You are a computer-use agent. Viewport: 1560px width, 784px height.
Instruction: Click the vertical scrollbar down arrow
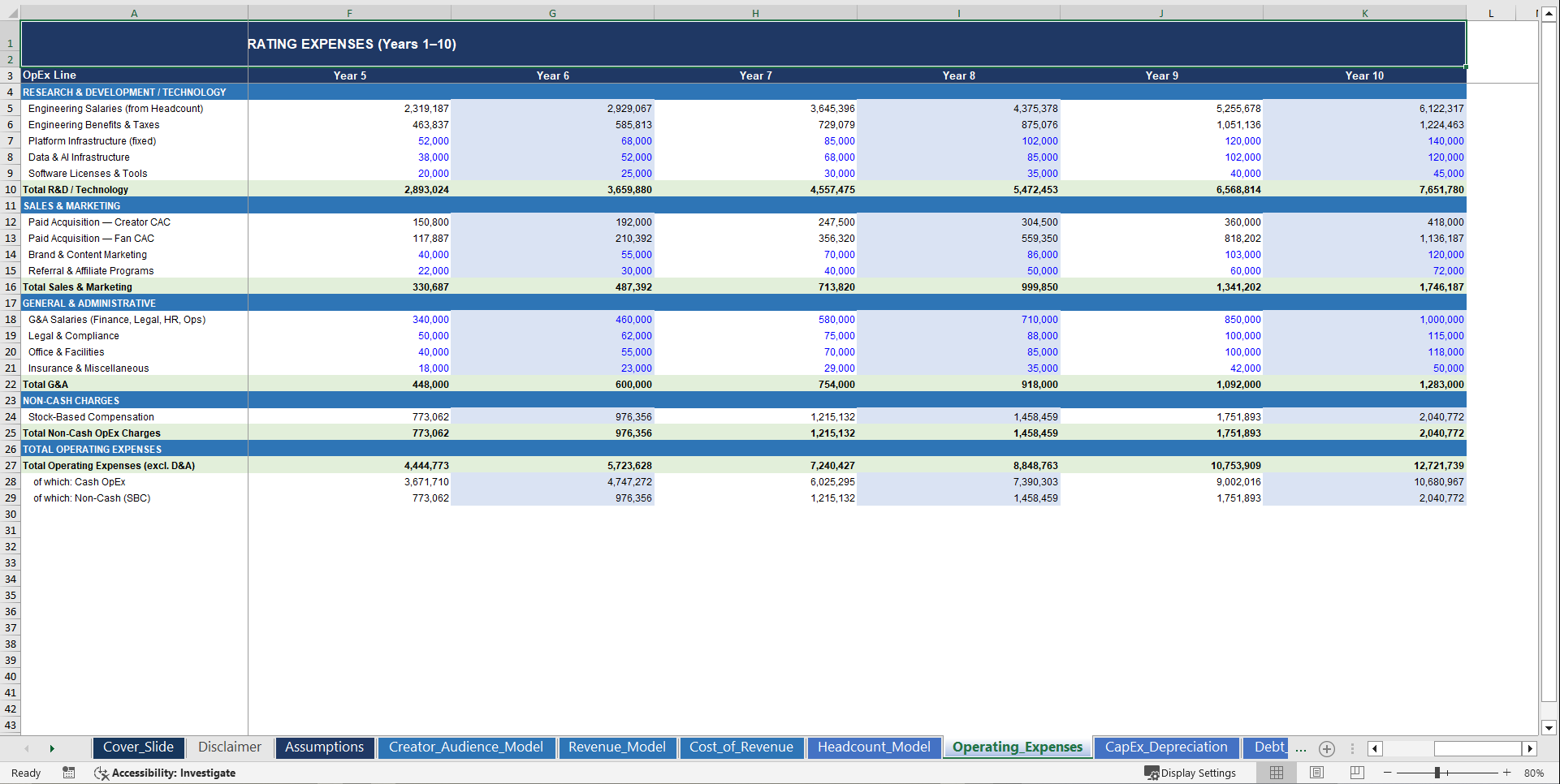point(1548,728)
